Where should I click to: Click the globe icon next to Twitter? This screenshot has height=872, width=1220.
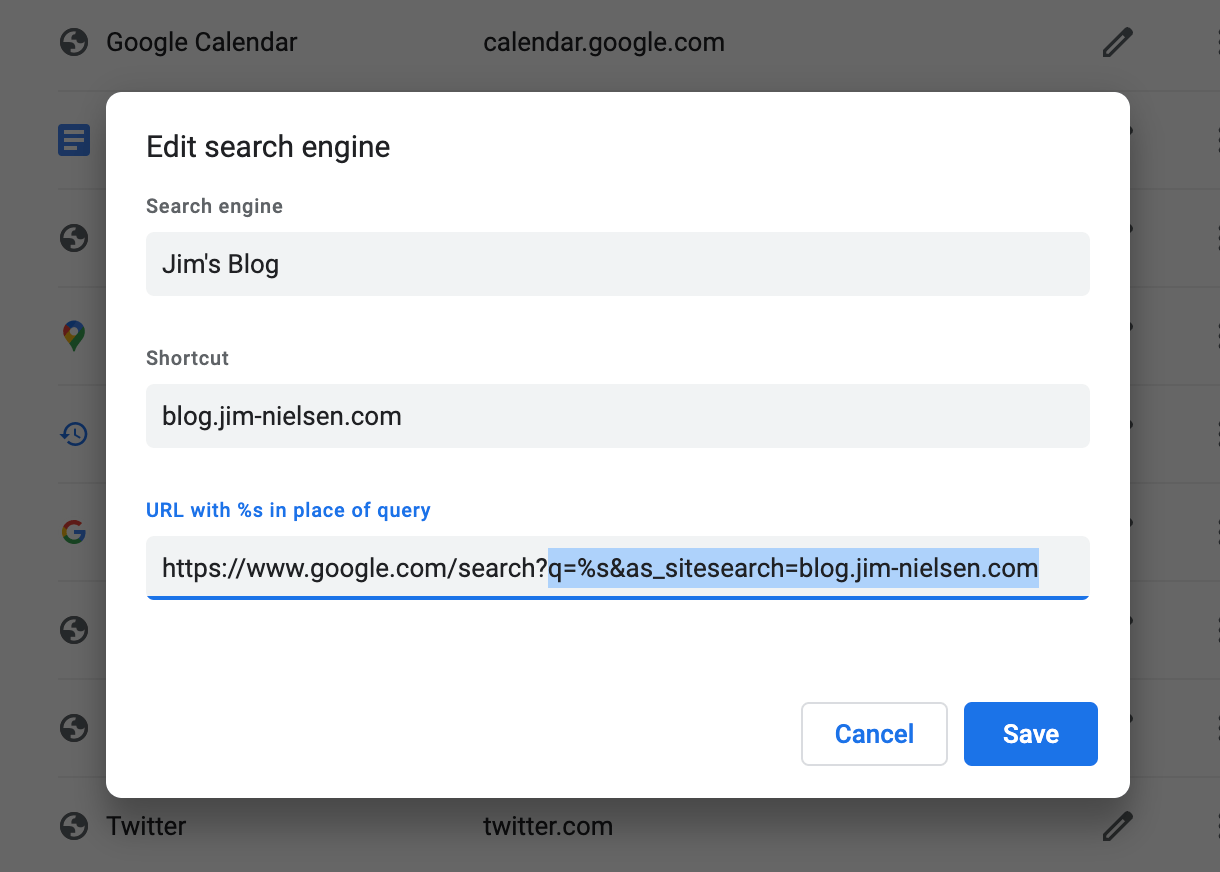(x=74, y=827)
